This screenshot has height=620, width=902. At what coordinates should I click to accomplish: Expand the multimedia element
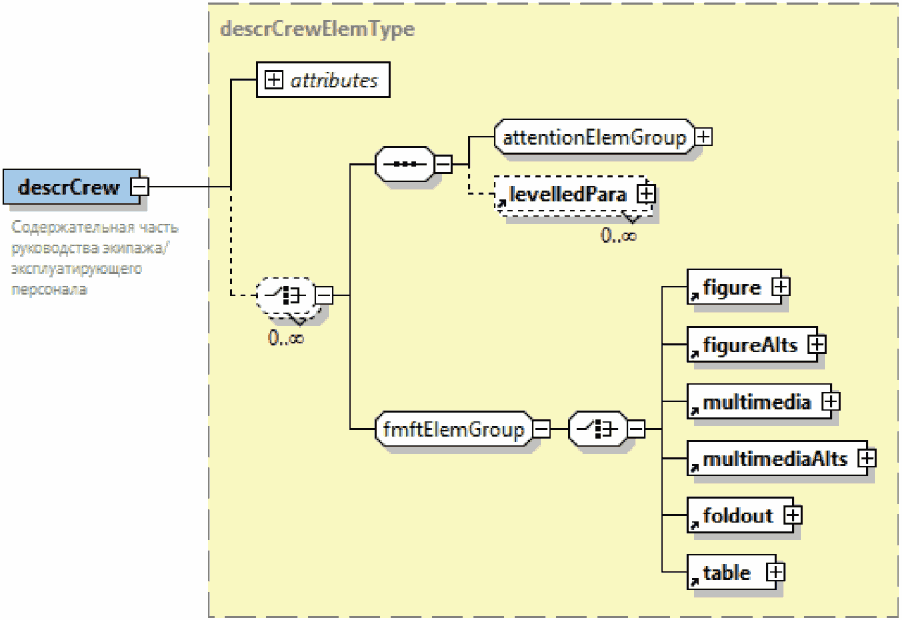coord(829,401)
